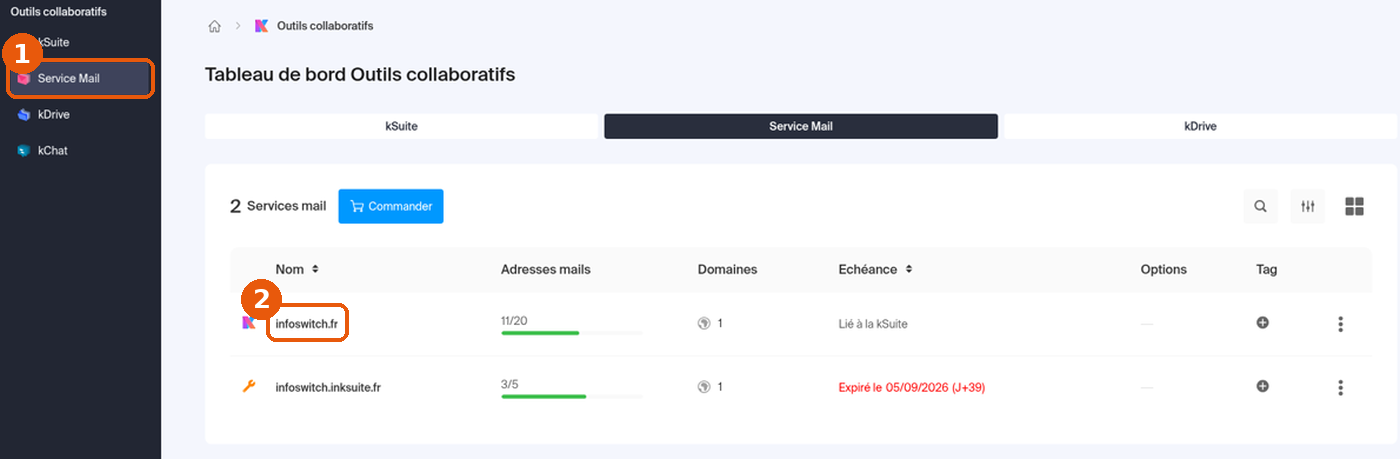Click the Outils collaboratifs sidebar heading
The width and height of the screenshot is (1400, 459).
pos(58,12)
